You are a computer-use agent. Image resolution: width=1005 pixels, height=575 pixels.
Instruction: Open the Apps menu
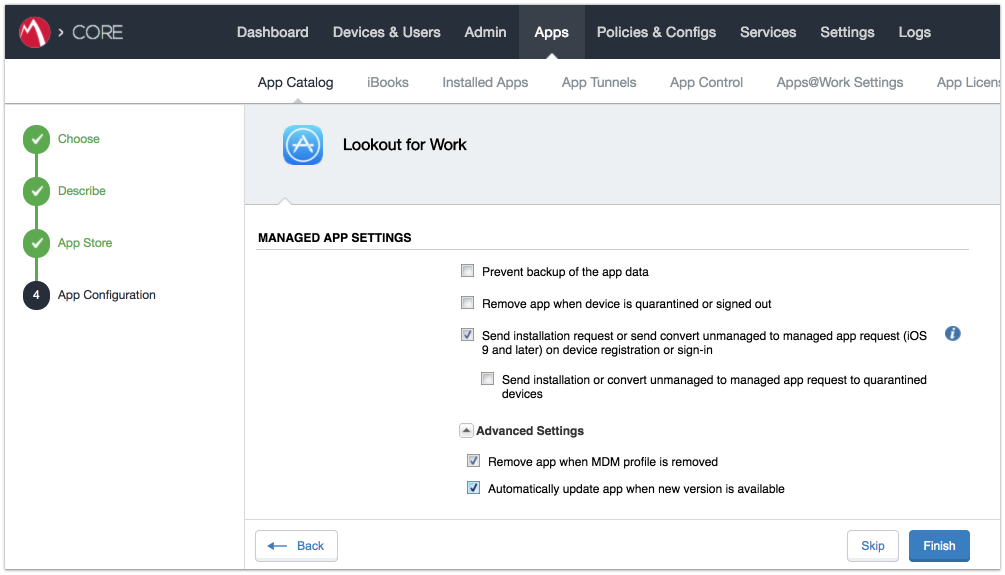click(551, 32)
